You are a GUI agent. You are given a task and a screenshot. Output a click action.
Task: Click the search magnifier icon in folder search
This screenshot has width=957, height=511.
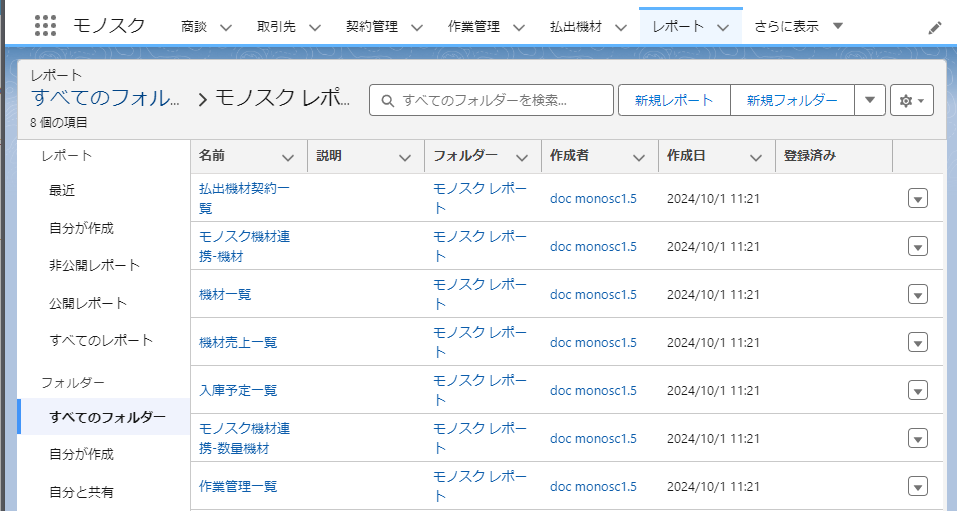pos(387,100)
